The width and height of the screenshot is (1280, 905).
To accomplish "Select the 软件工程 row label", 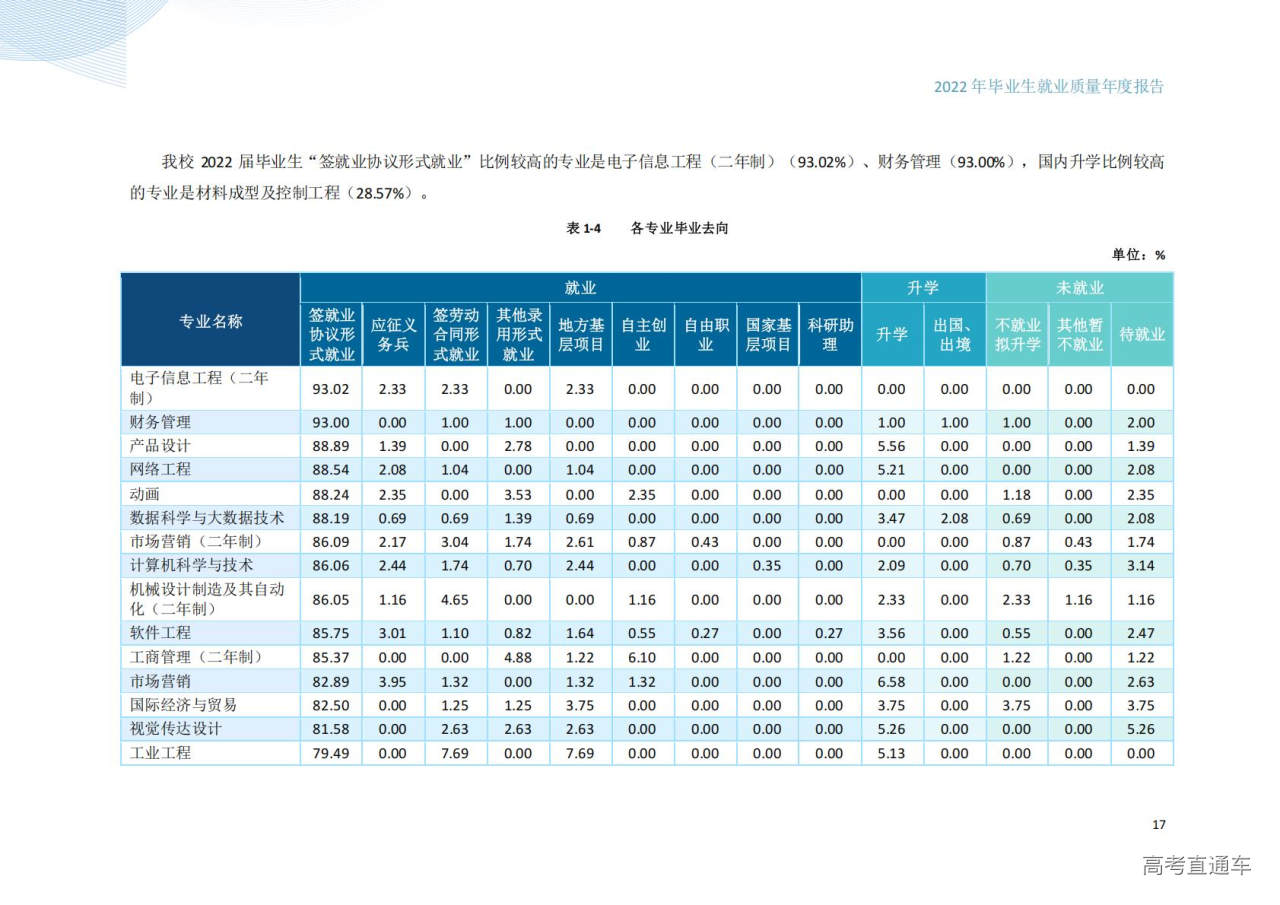I will click(x=160, y=633).
